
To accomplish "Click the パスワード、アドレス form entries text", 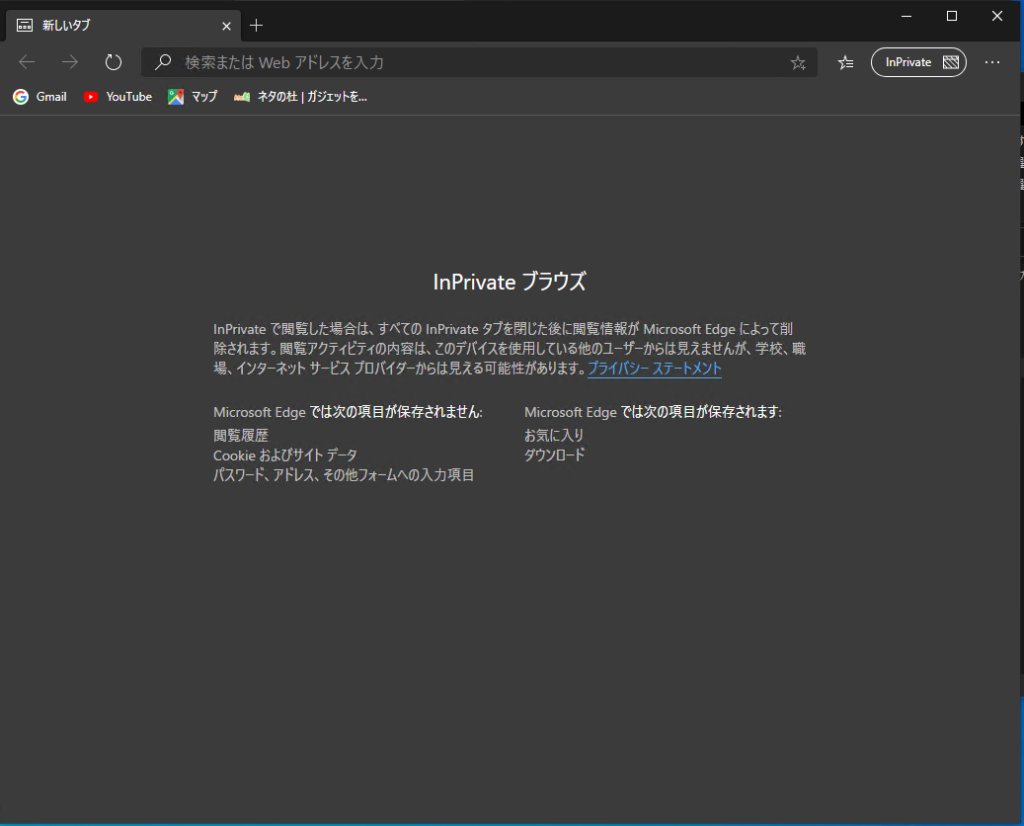I will (344, 475).
